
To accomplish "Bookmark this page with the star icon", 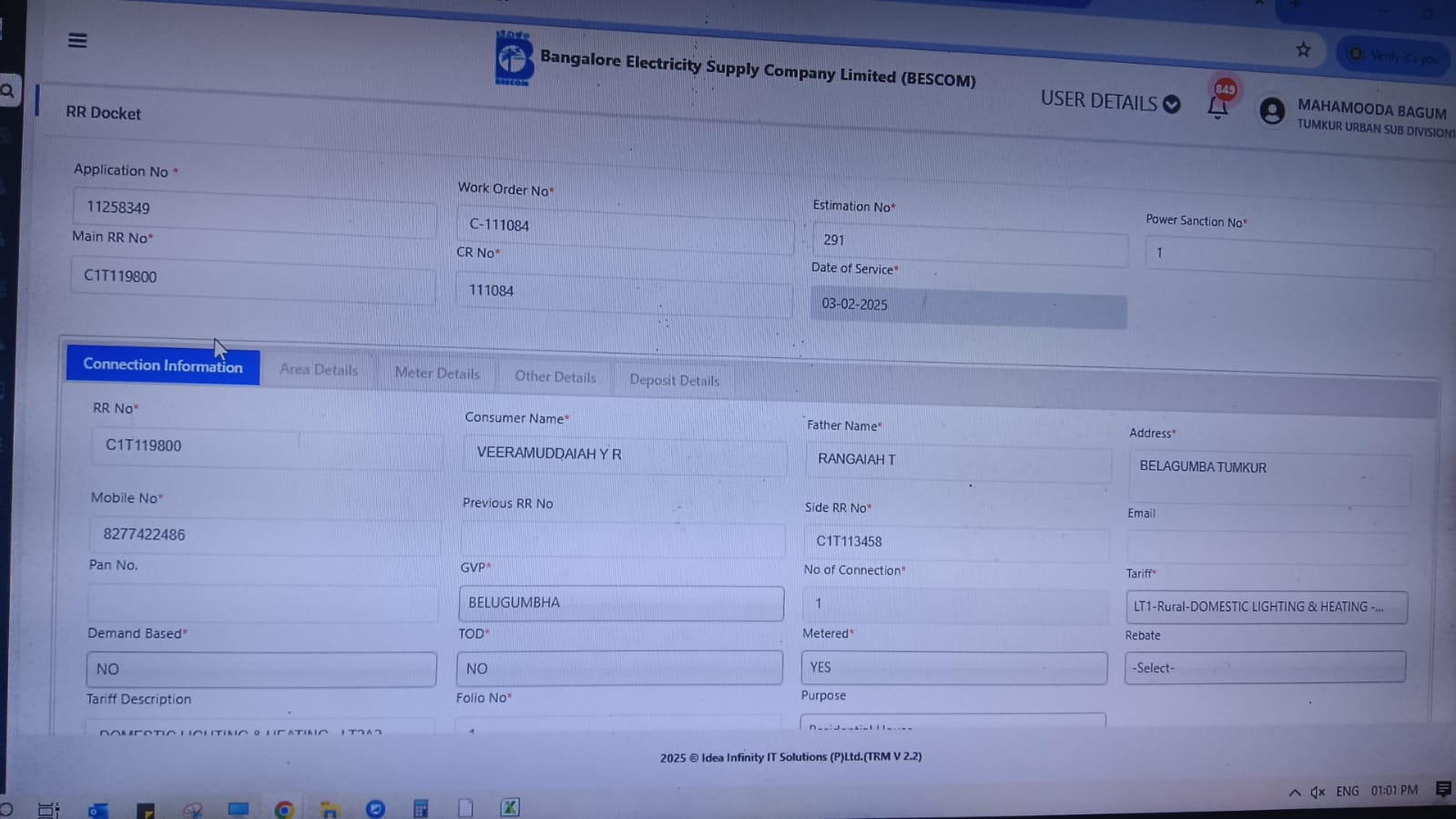I will pyautogui.click(x=1303, y=50).
